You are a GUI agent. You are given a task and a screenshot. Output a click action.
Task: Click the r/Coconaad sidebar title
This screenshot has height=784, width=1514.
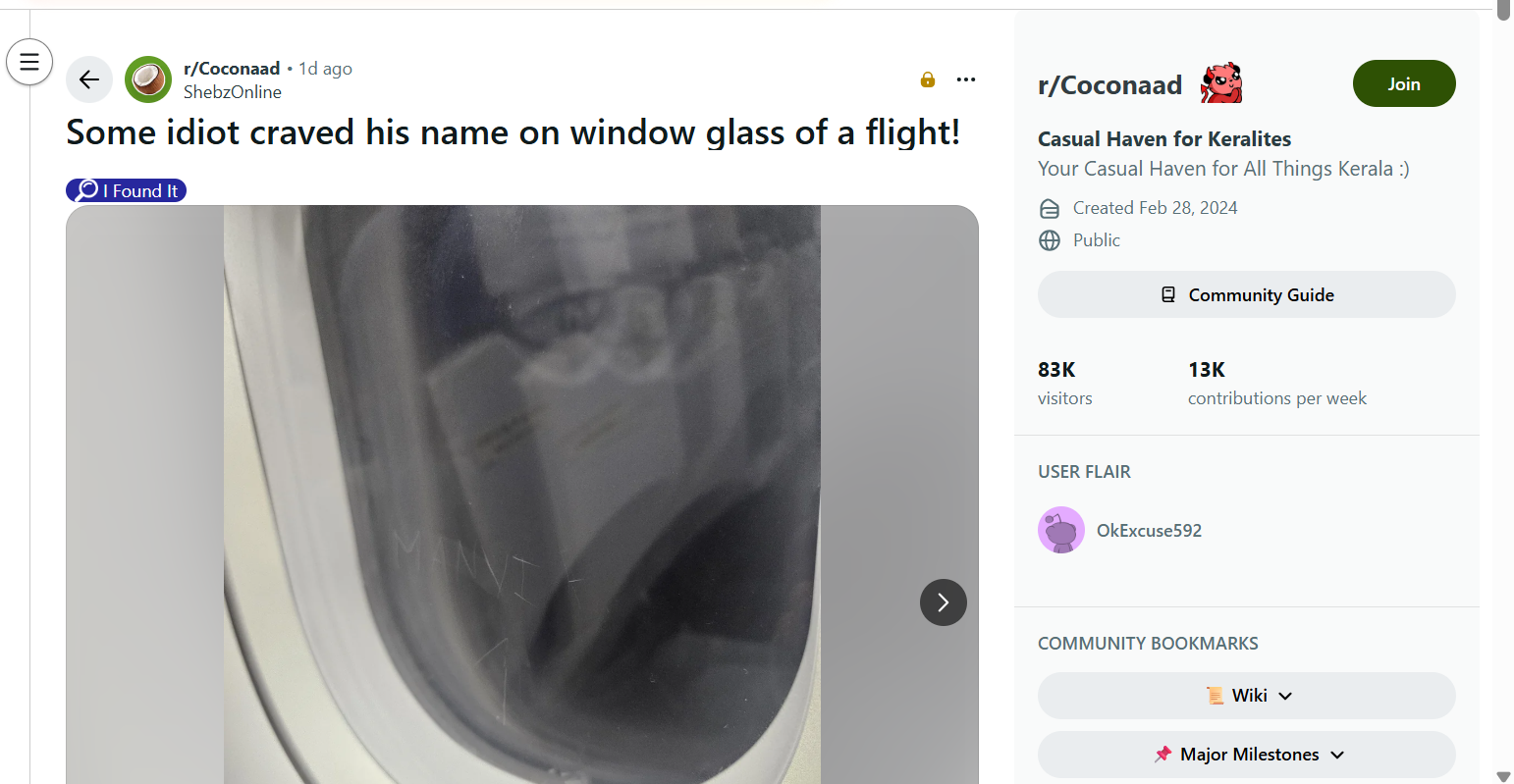[x=1109, y=85]
